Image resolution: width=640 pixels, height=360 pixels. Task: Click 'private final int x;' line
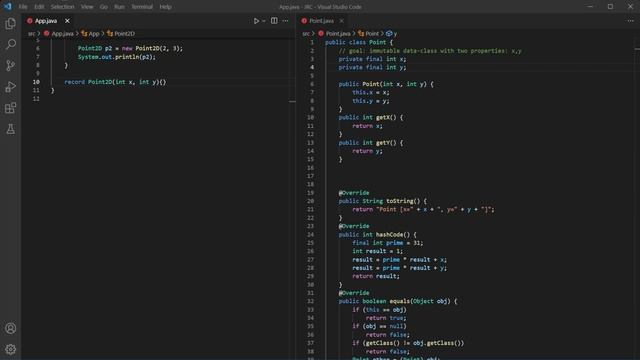point(372,59)
